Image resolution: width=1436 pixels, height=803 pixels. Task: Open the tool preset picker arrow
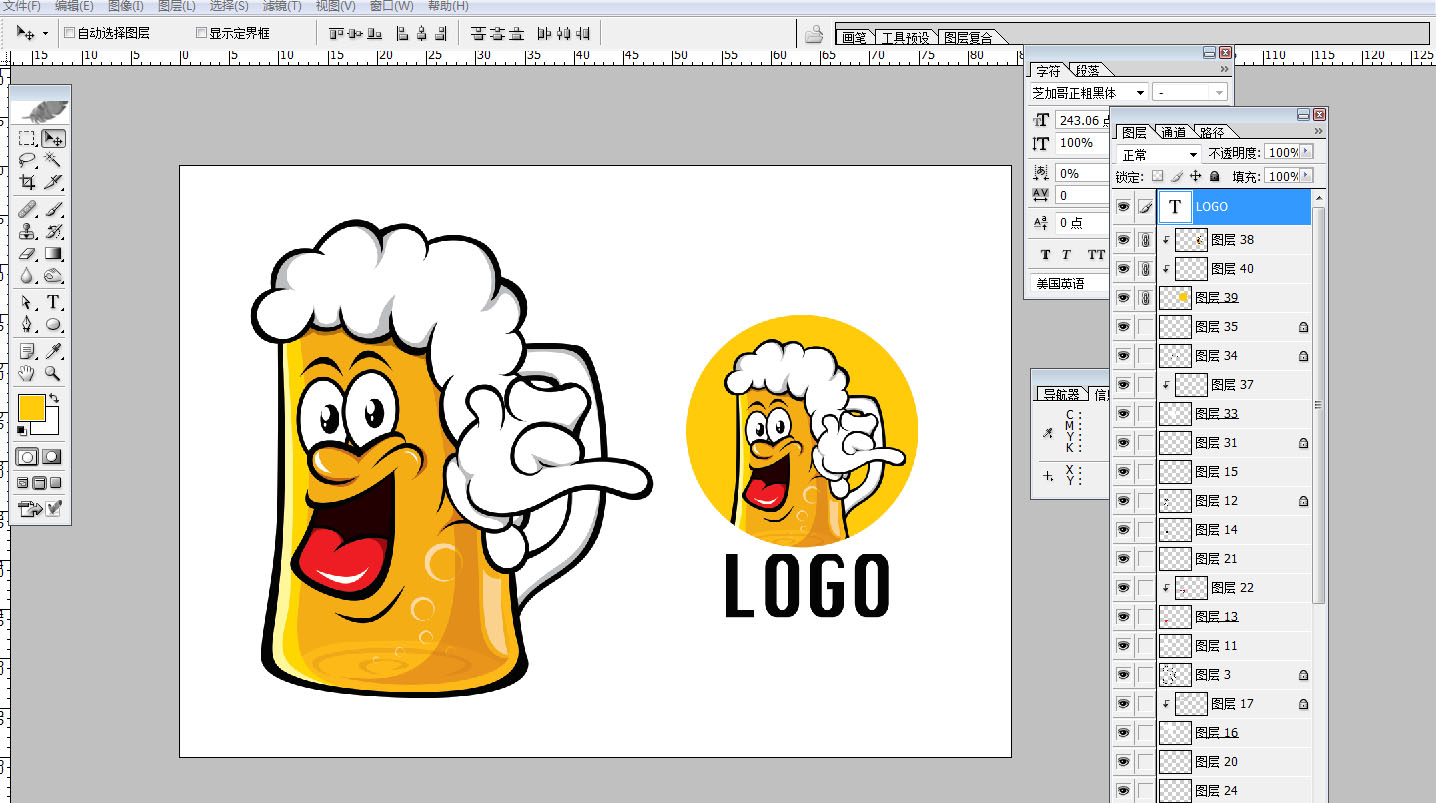click(x=45, y=33)
